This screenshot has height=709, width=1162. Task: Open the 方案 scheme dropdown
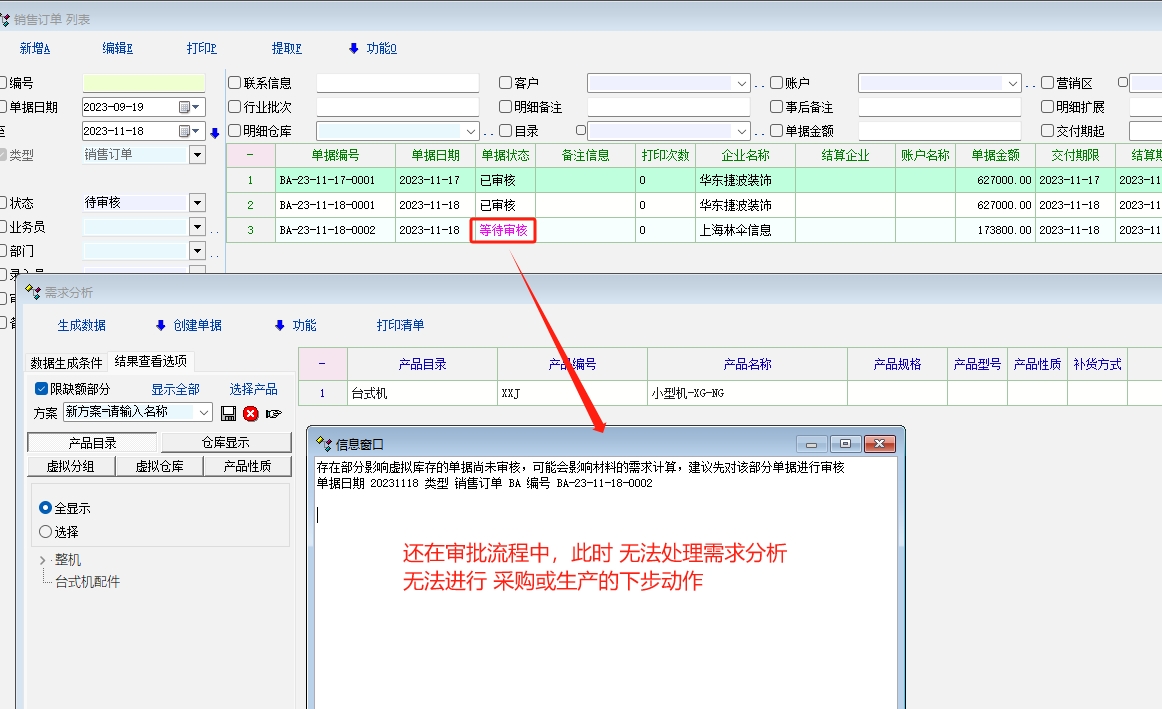(204, 412)
